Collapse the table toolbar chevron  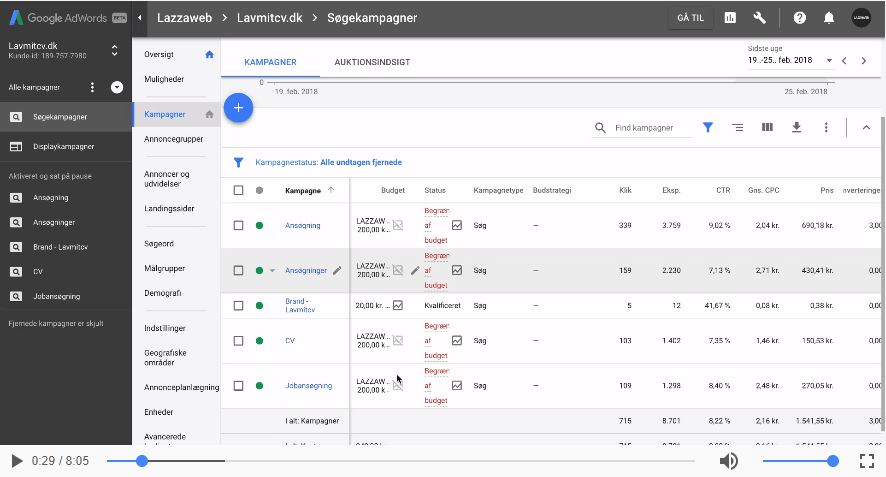coord(866,127)
